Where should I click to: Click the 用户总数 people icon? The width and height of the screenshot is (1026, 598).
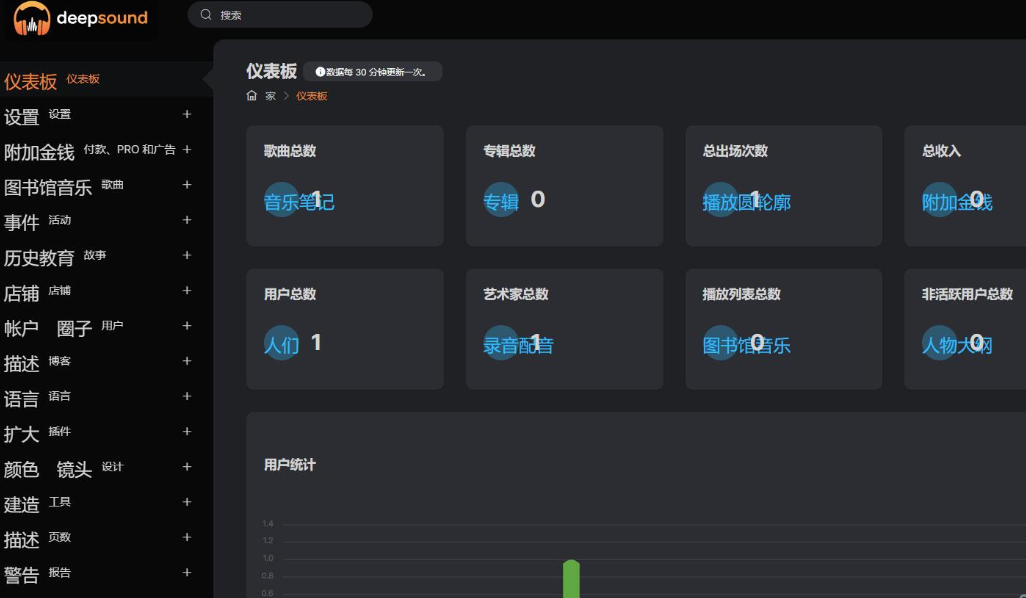[x=281, y=343]
